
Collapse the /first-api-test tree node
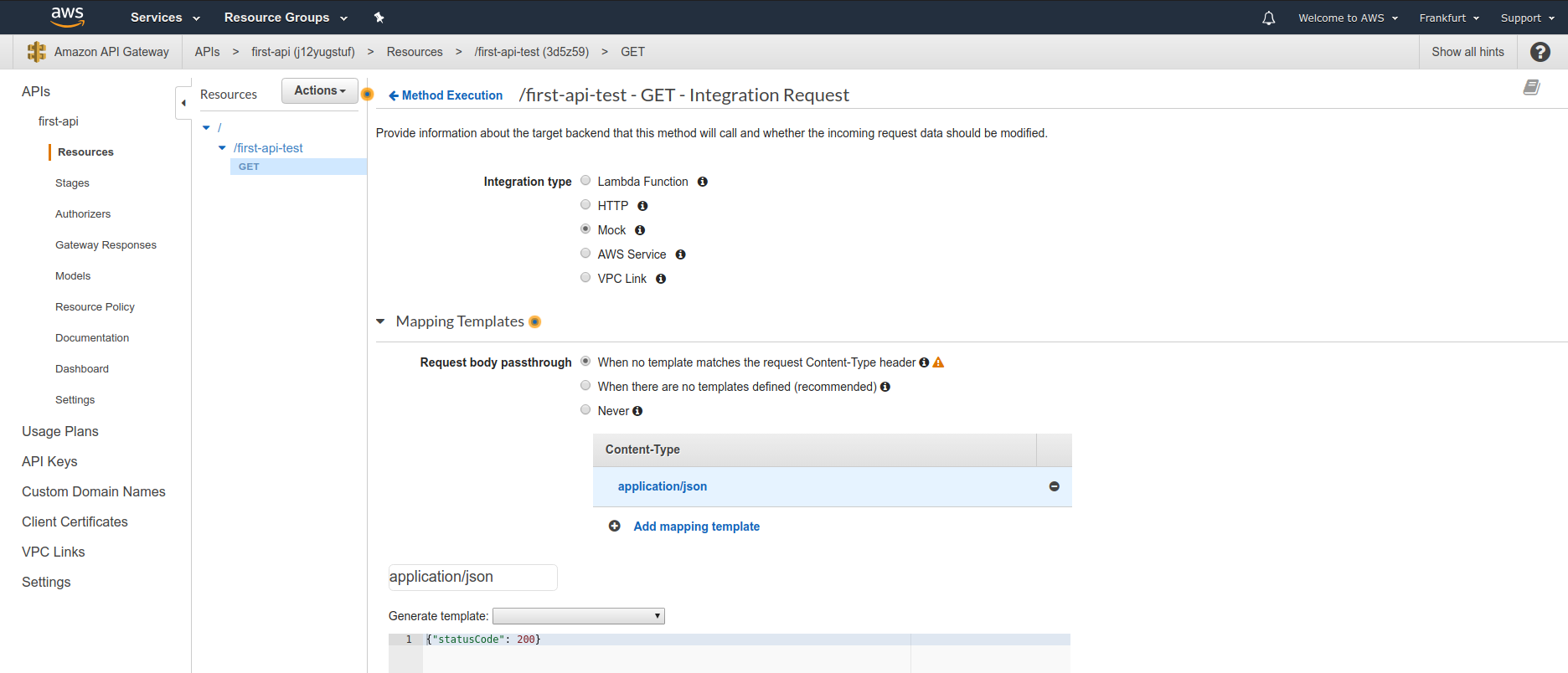pos(222,148)
